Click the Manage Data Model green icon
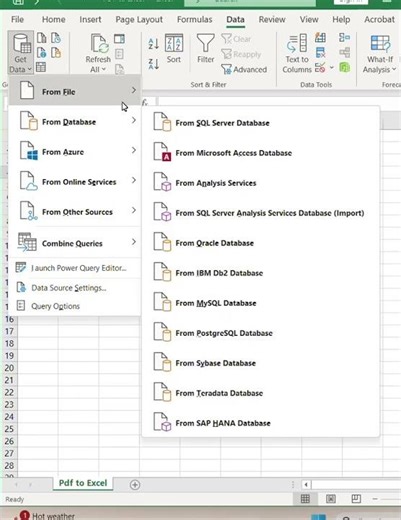Viewport: 401px width, 520px height. click(344, 67)
